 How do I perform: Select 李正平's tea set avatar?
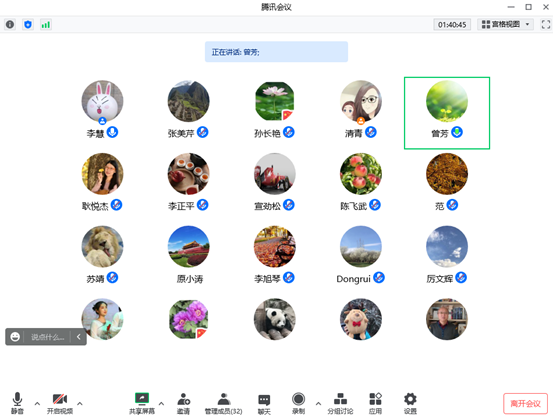pos(188,174)
